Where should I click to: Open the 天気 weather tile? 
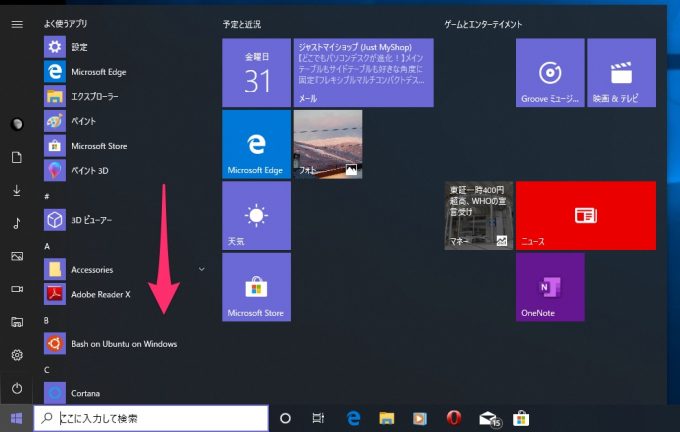tap(256, 216)
